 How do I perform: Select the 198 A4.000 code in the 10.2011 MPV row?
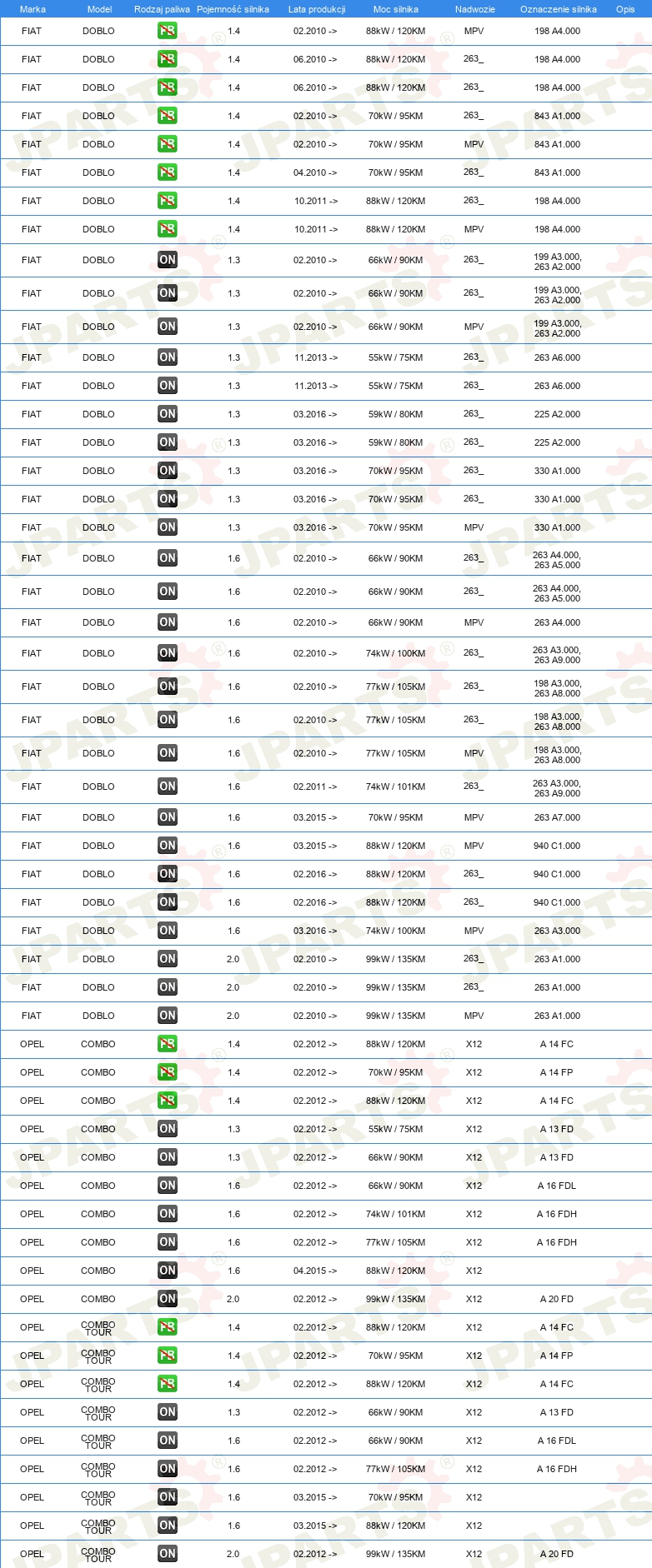(557, 229)
